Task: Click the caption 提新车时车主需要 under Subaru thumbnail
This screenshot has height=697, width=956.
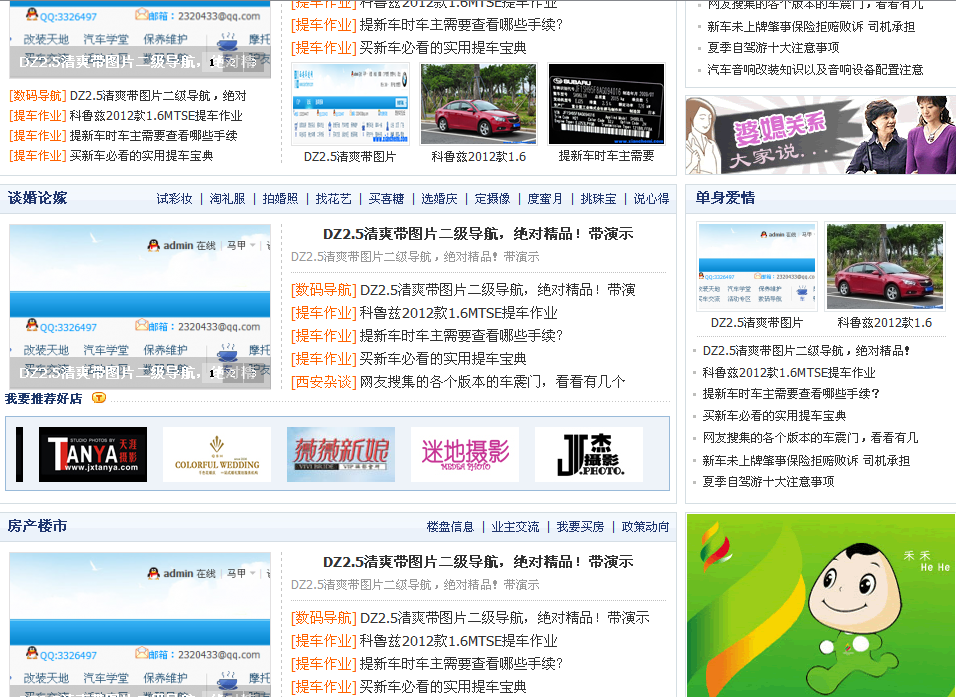Action: (606, 156)
